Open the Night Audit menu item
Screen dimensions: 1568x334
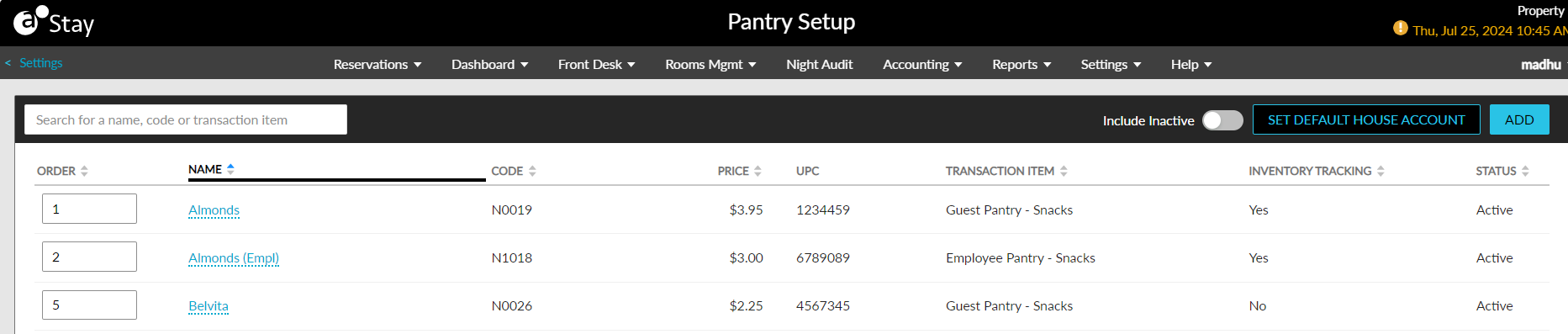point(819,65)
